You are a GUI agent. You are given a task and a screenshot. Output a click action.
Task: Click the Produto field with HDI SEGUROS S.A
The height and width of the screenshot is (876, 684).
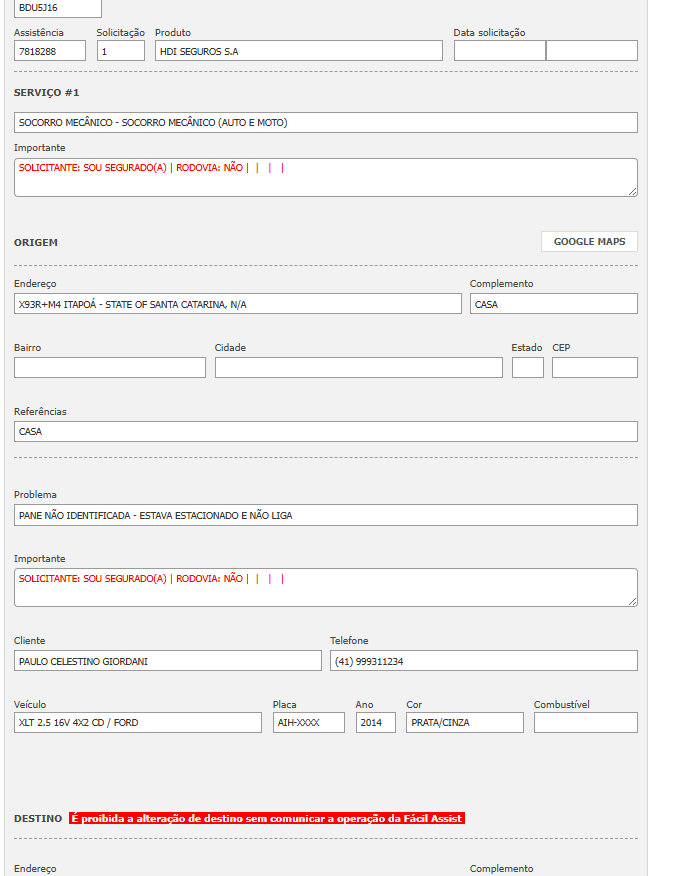tap(298, 51)
